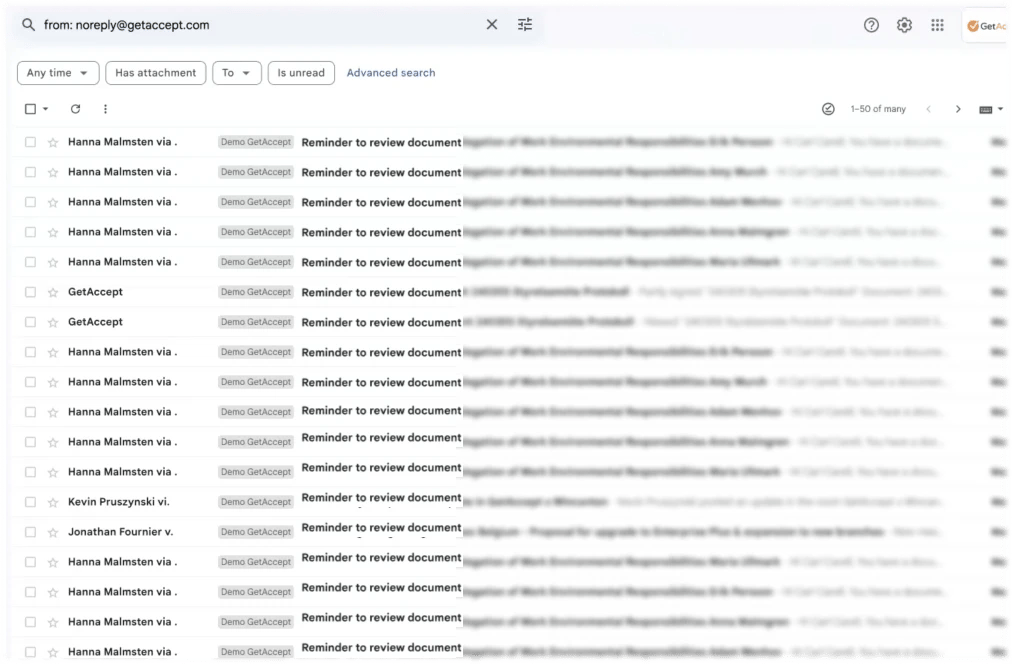Select the Kevin Pruszynski email checkbox

(30, 502)
